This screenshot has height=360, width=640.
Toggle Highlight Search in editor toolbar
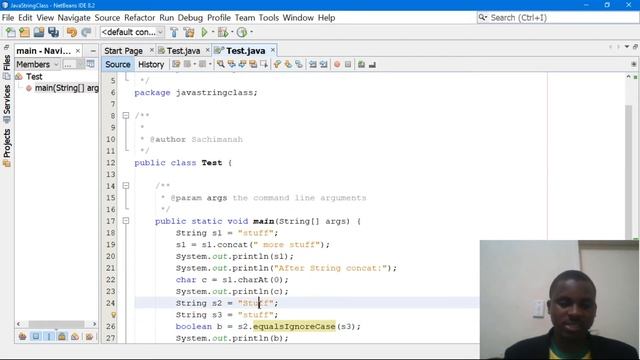tap(253, 64)
